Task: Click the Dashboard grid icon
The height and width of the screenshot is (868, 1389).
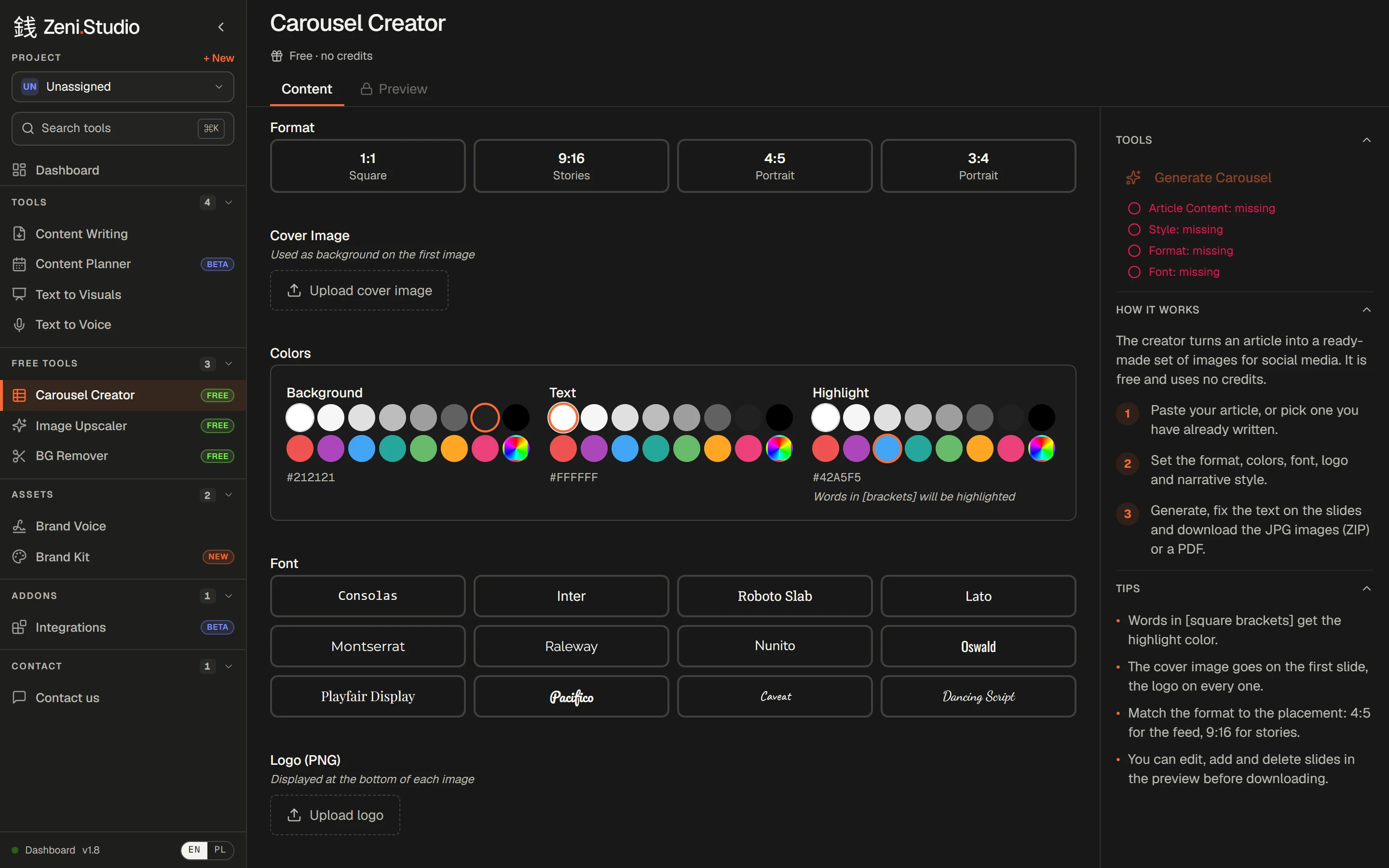Action: click(x=19, y=170)
